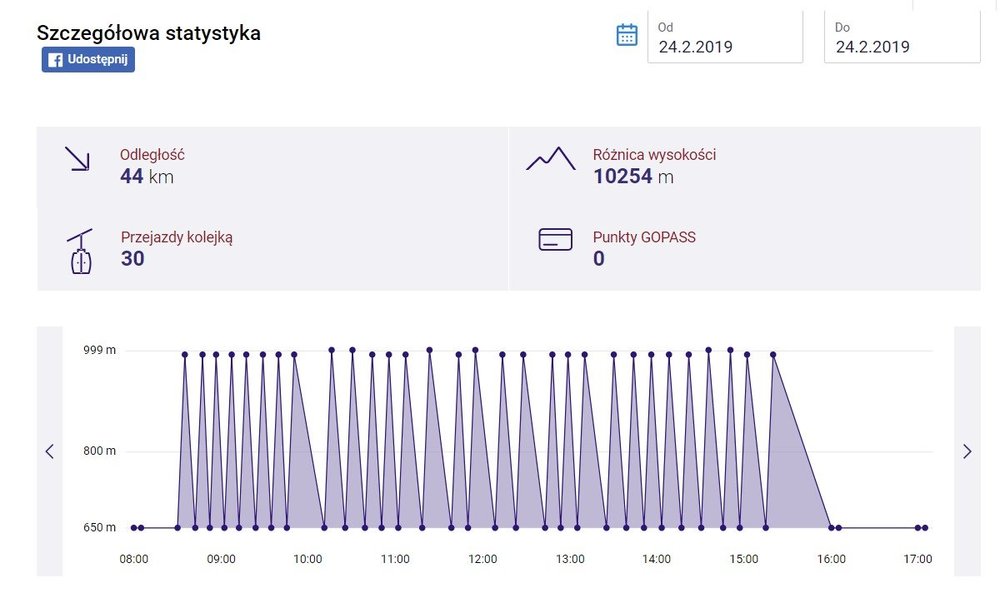This screenshot has height=593, width=1000.
Task: Click the 999 m axis label
Action: coord(99,350)
